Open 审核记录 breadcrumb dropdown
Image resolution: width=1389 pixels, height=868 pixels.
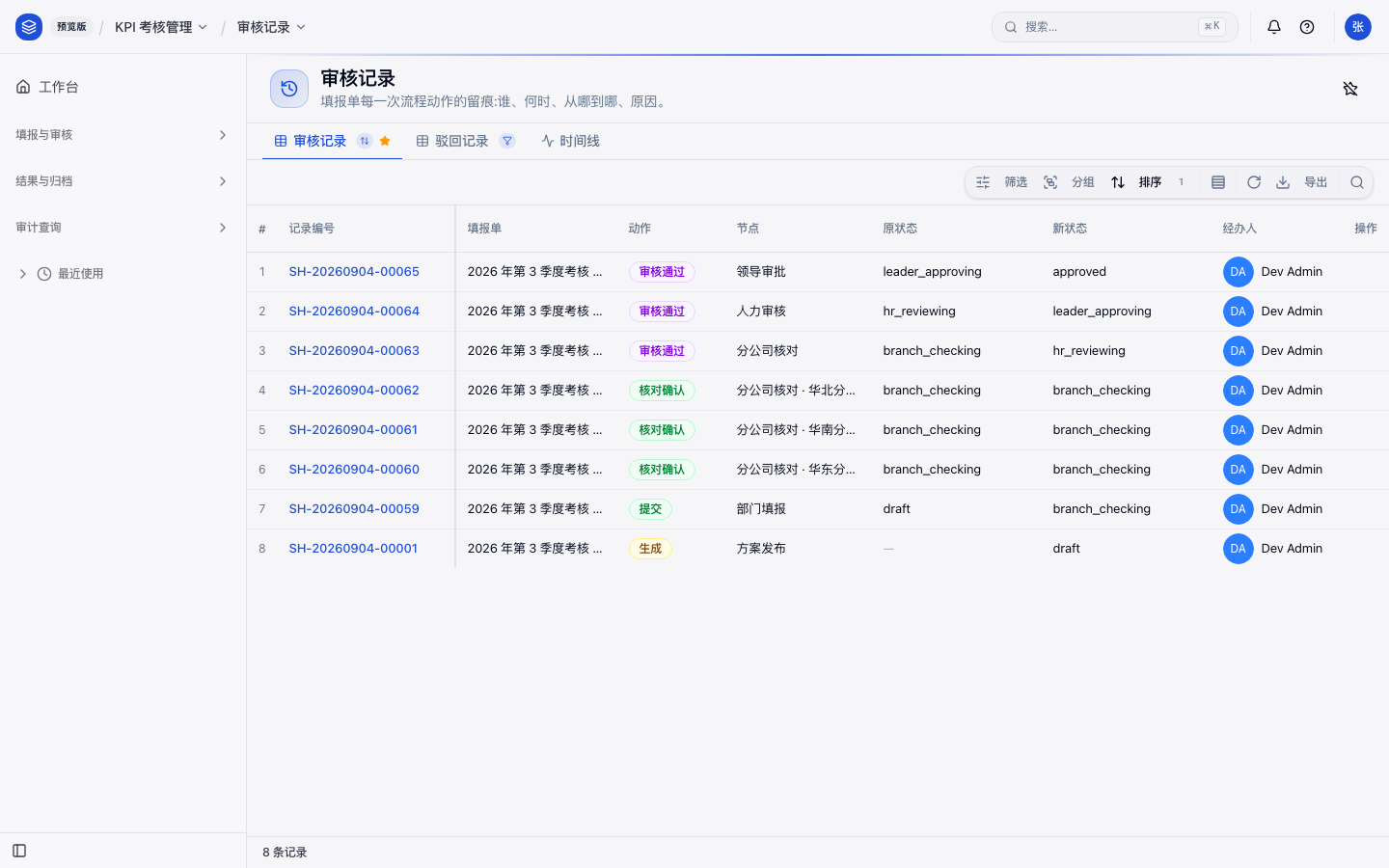(271, 27)
